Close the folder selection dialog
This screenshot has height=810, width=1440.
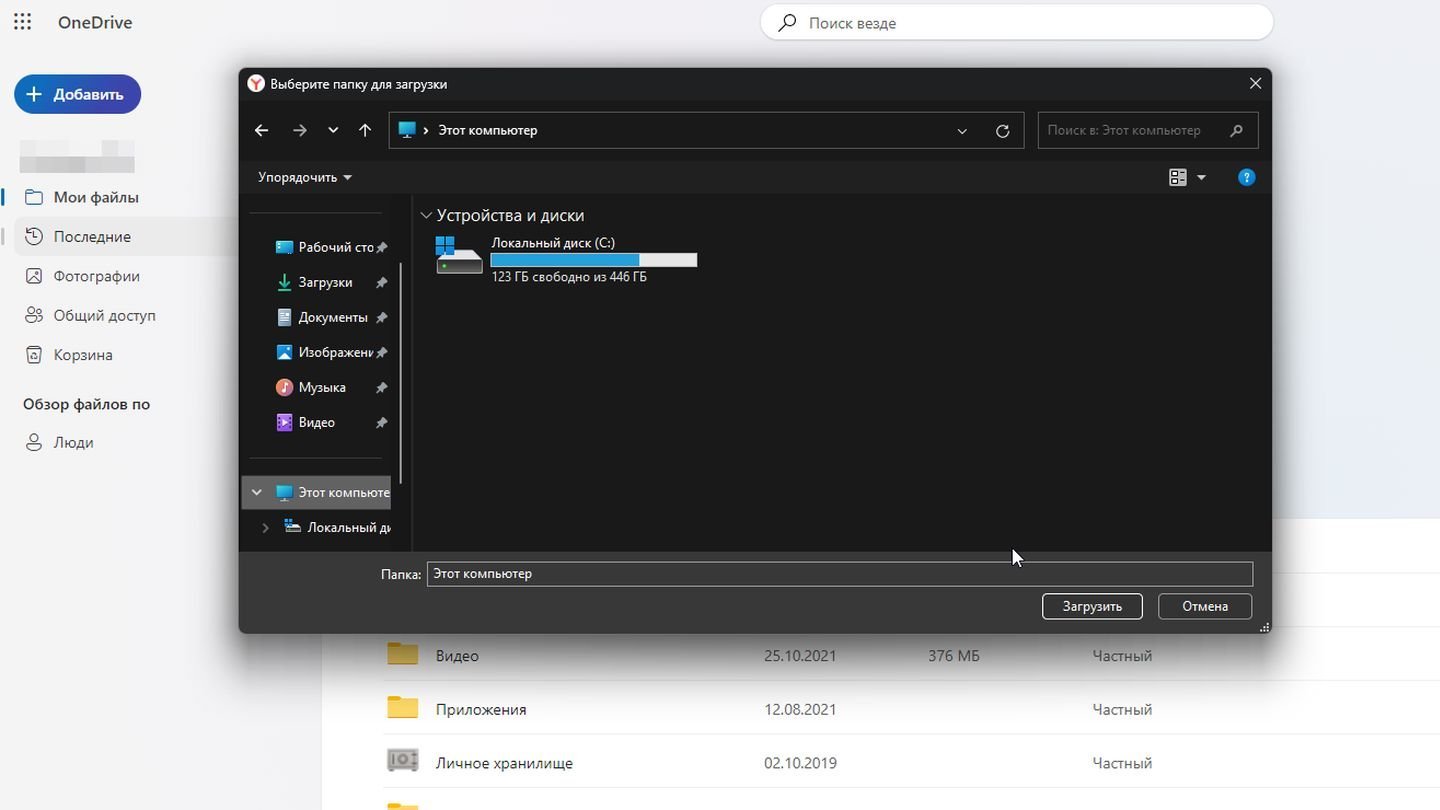(1255, 84)
